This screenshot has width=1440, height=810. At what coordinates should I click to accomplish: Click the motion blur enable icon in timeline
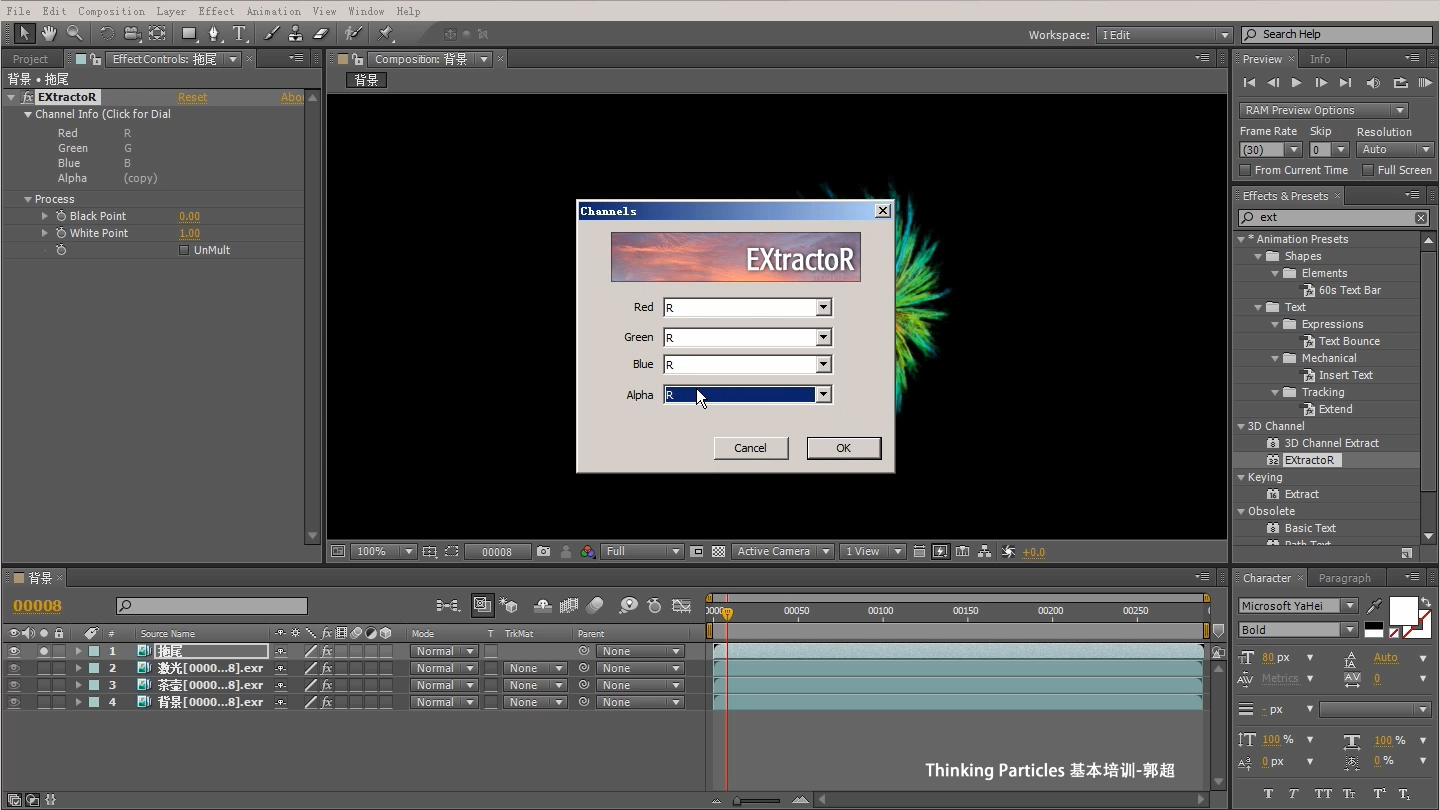tap(596, 606)
